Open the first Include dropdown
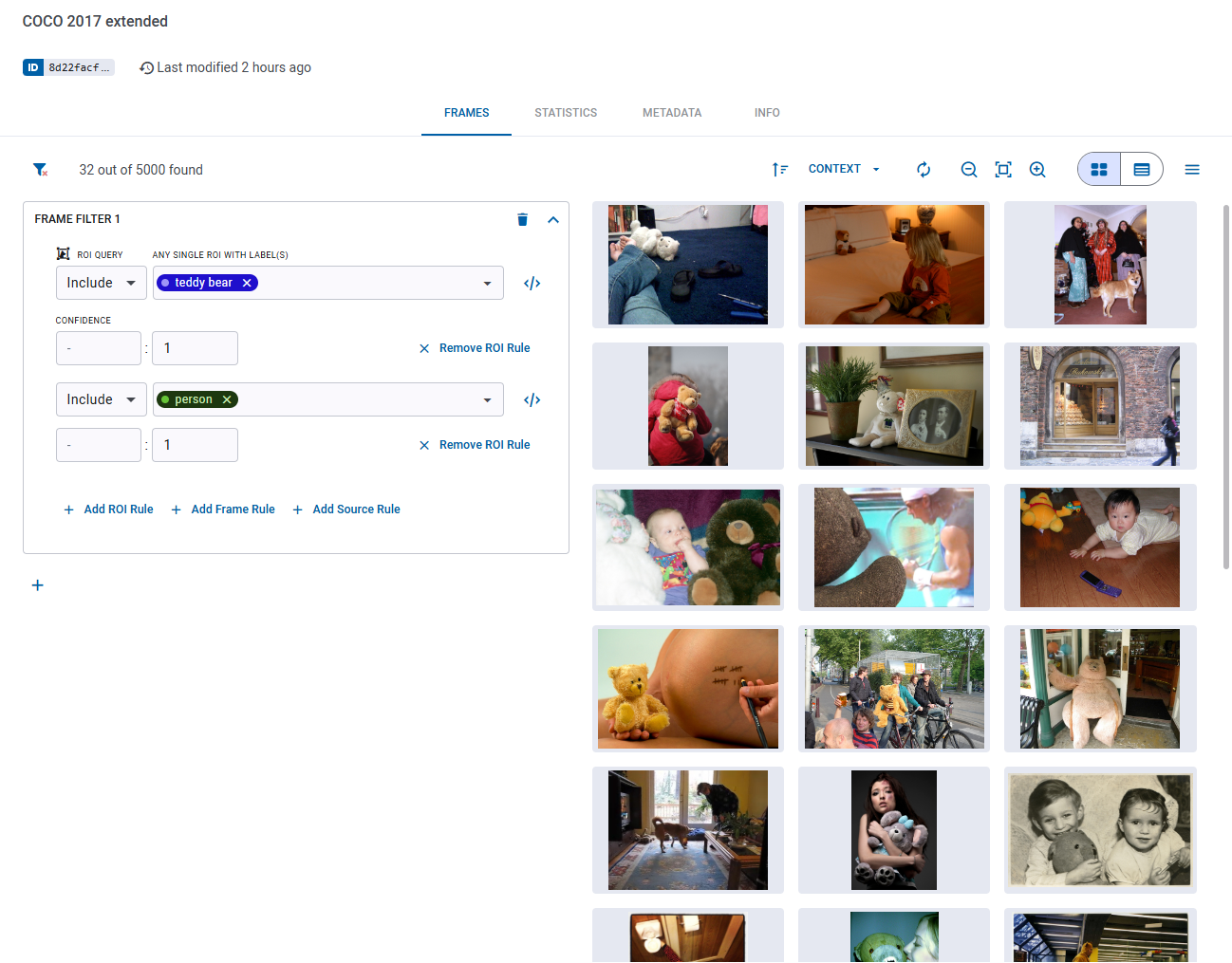1232x963 pixels. [101, 282]
